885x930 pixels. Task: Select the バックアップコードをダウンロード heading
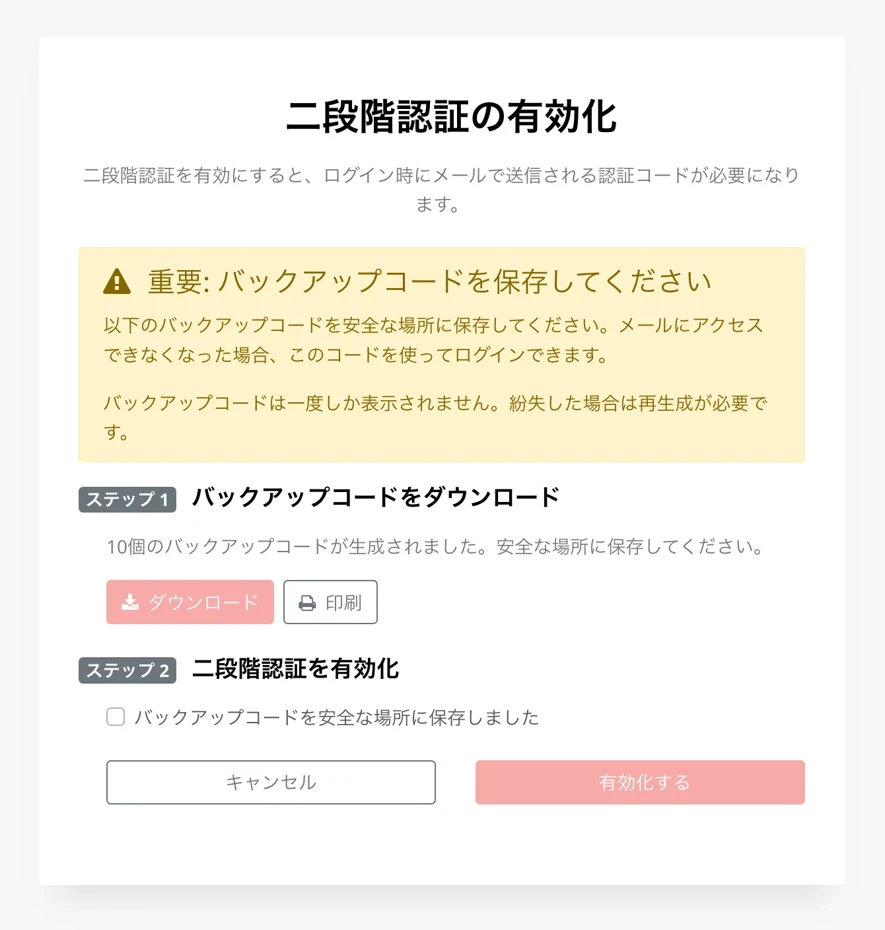(x=373, y=498)
